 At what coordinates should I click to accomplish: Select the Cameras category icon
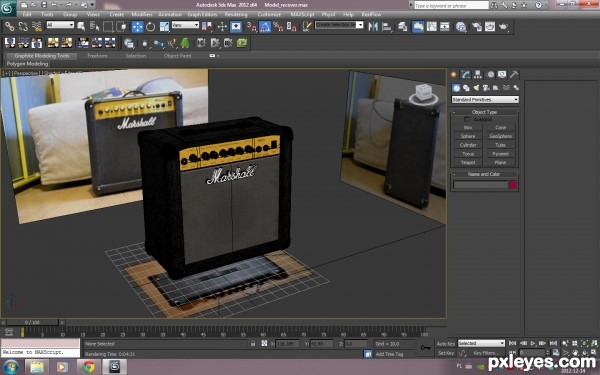[x=486, y=88]
